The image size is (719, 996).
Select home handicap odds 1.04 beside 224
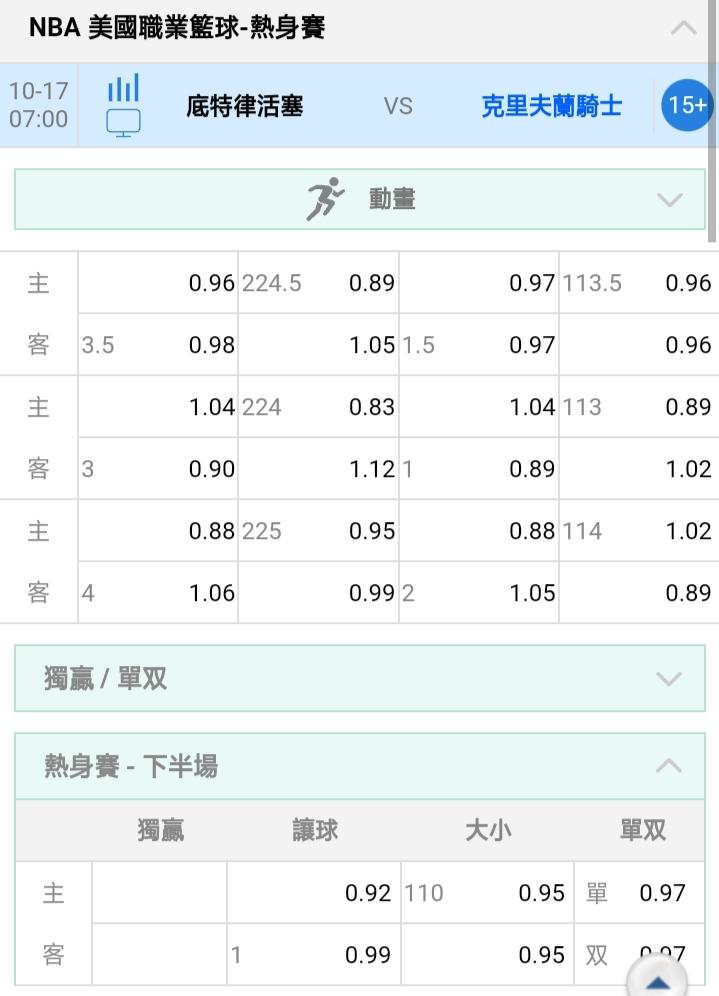(x=158, y=407)
